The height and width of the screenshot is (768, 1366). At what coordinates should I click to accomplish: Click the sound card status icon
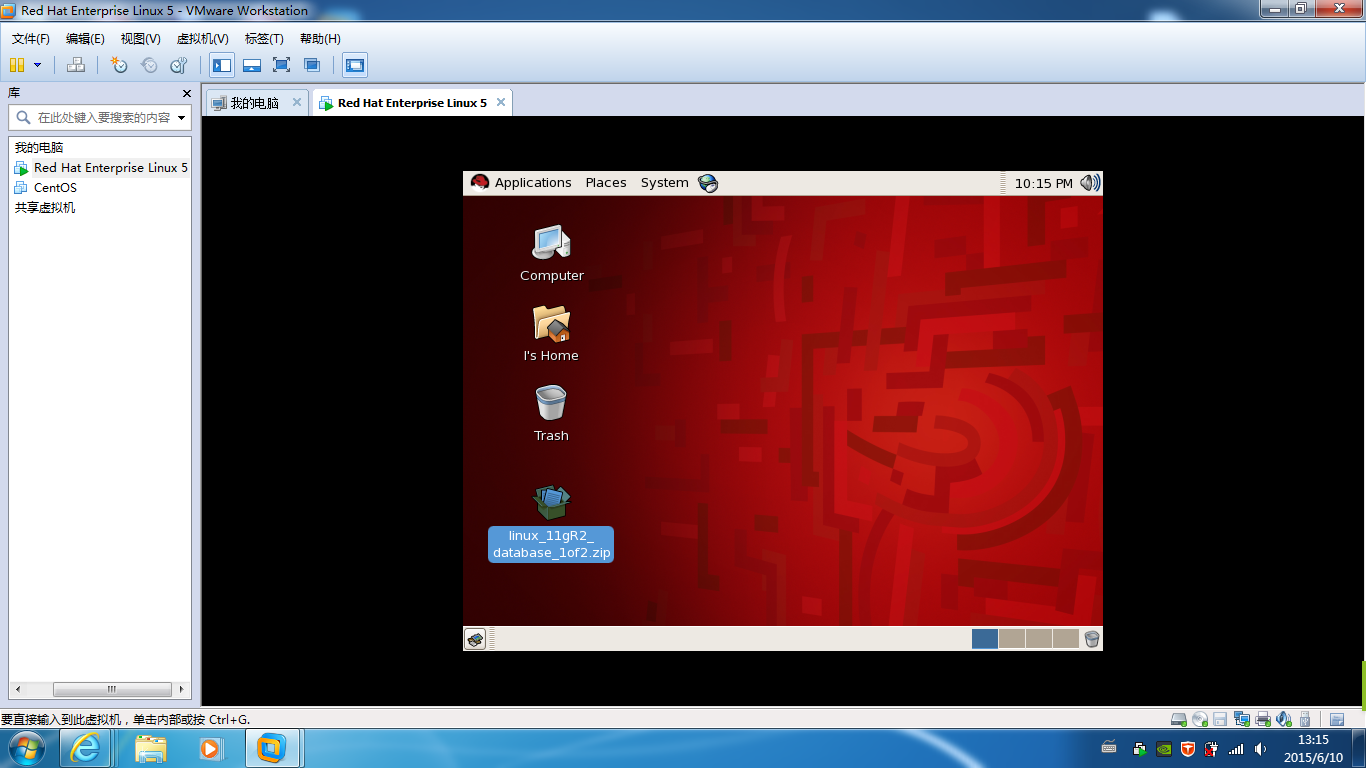click(1284, 719)
